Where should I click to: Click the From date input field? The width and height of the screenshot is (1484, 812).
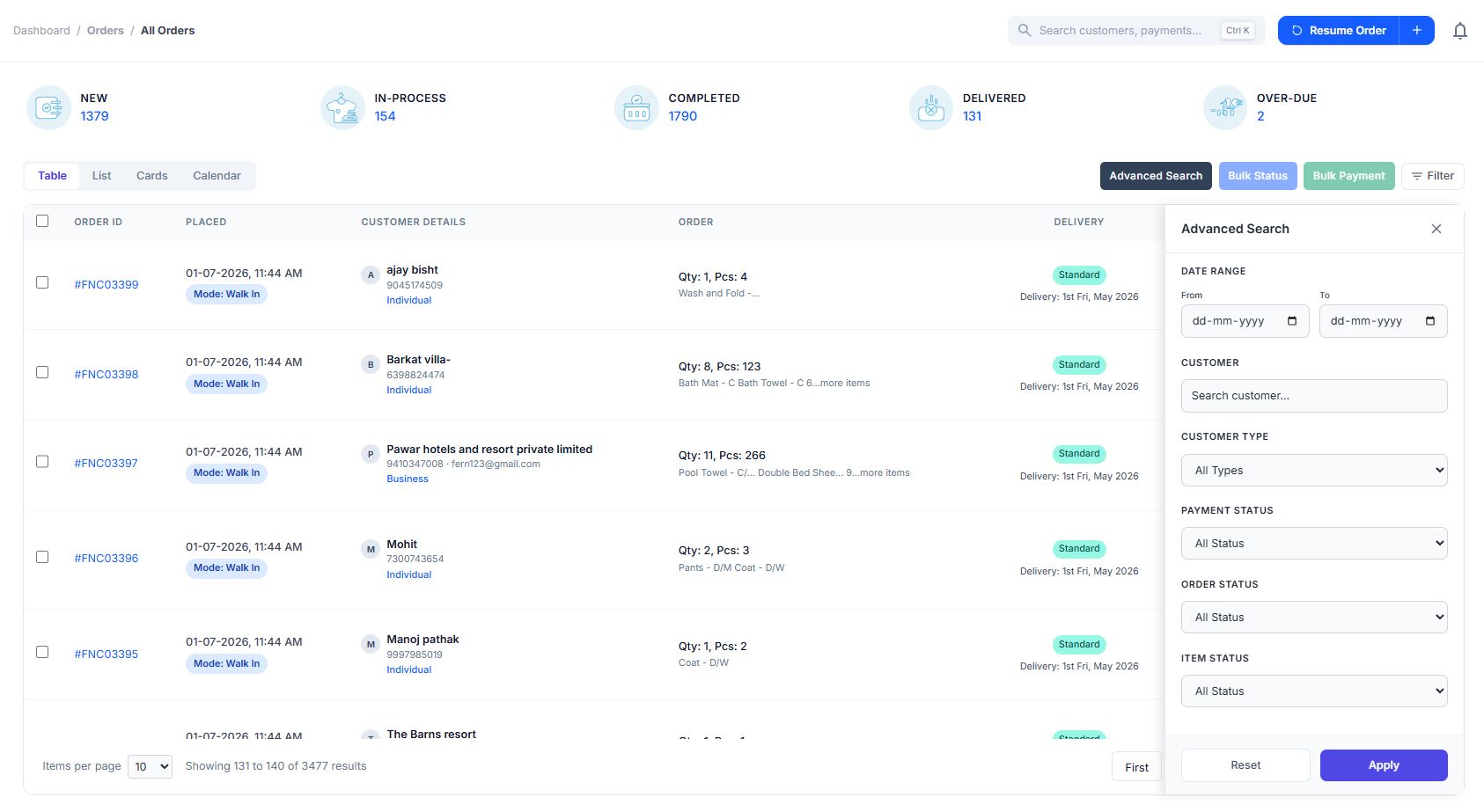(1245, 321)
